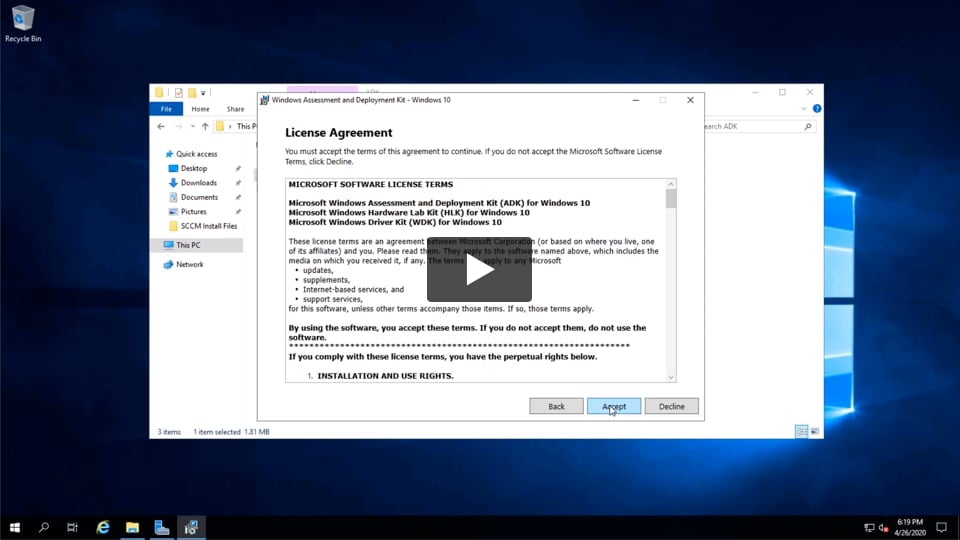Open the Recycle Bin desktop icon

[22, 22]
